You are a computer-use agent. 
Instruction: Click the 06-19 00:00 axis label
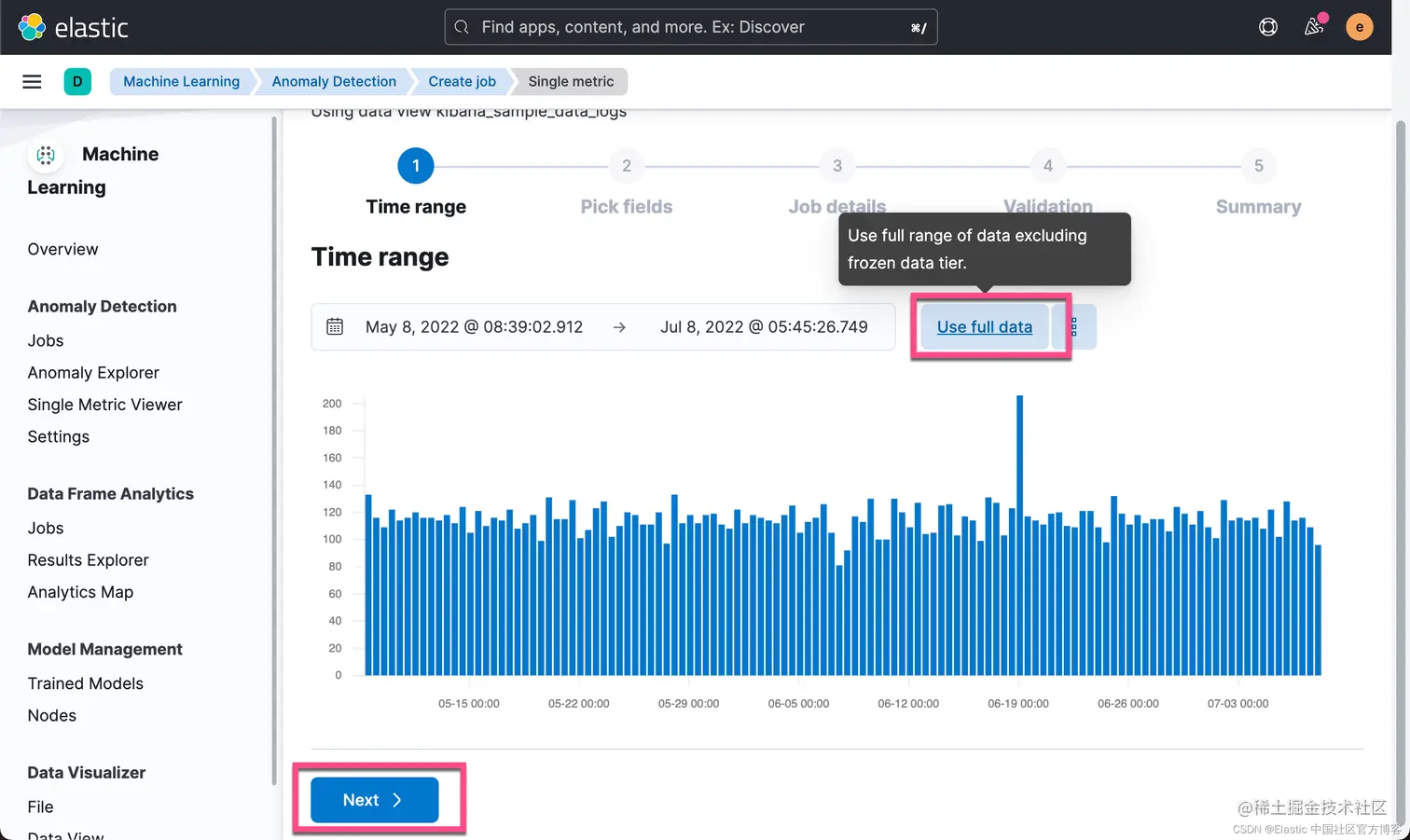tap(1018, 704)
